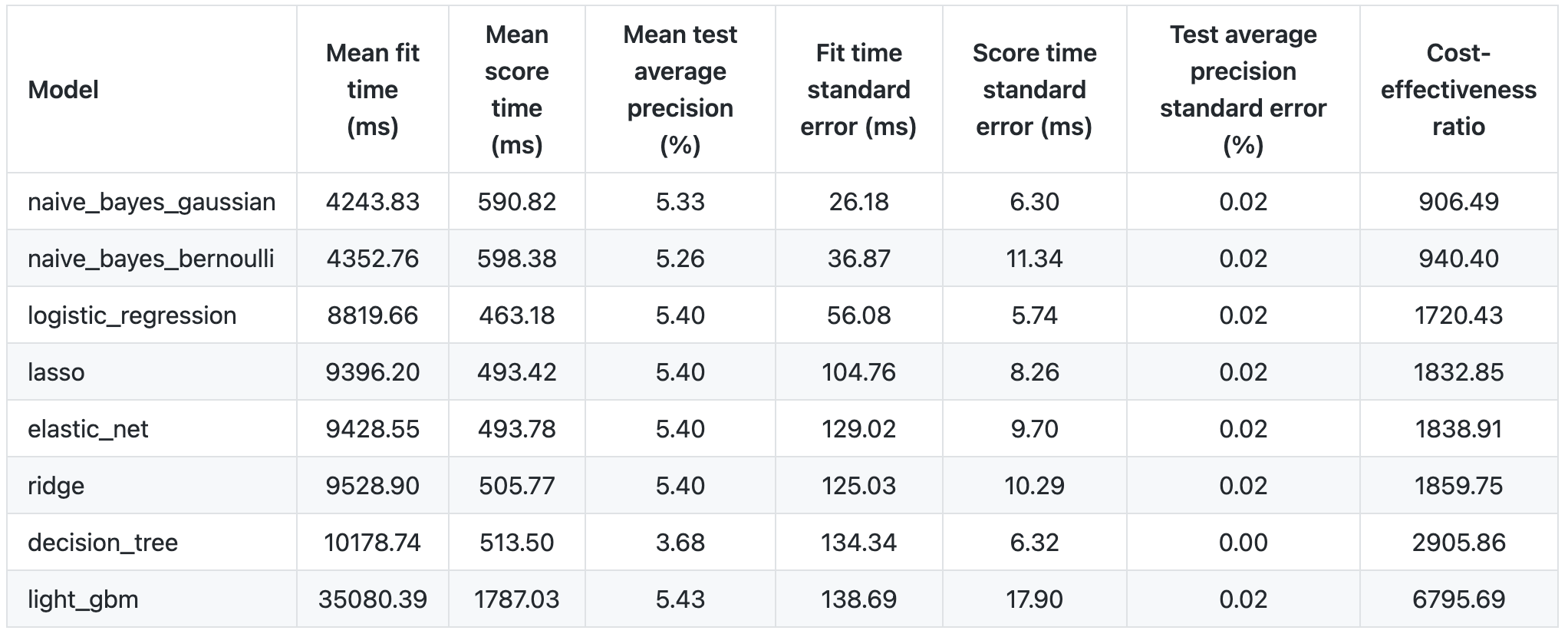Click the ridge model name
Image resolution: width=1568 pixels, height=637 pixels.
point(56,486)
